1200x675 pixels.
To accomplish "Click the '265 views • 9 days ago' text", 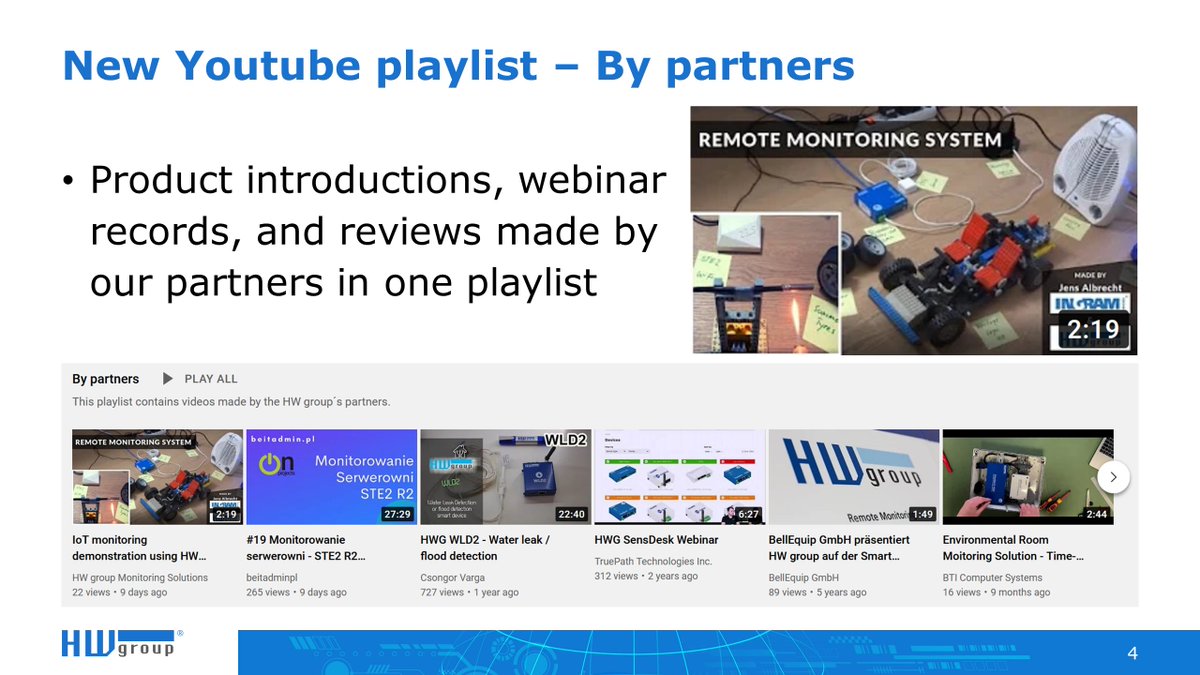I will [296, 592].
